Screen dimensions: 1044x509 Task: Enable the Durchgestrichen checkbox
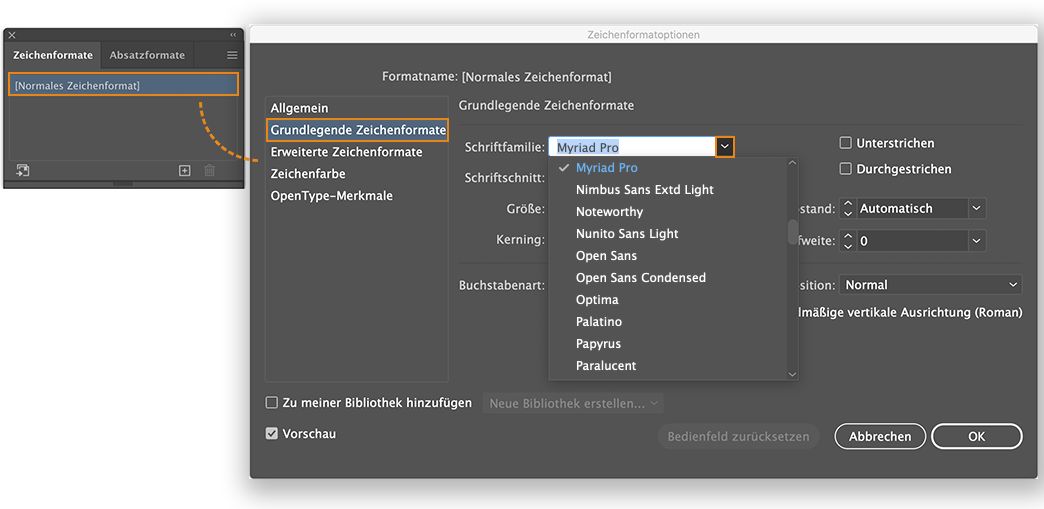click(846, 169)
